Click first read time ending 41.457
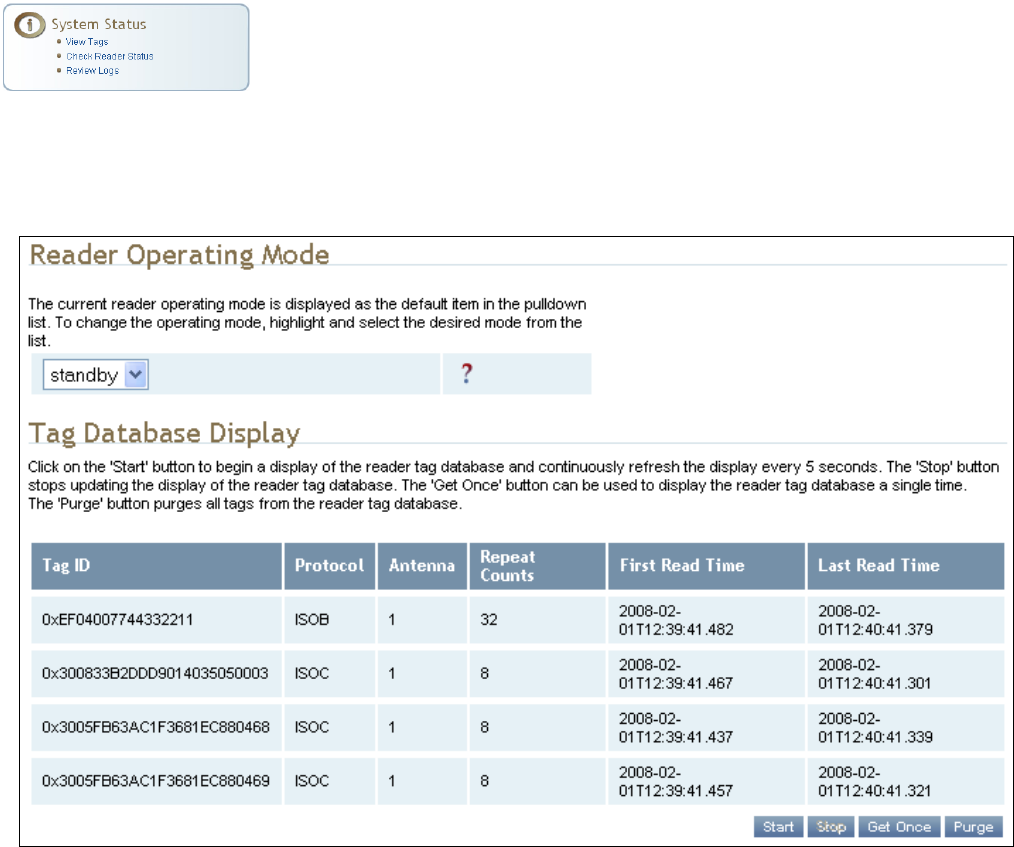The height and width of the screenshot is (847, 1014). point(676,781)
